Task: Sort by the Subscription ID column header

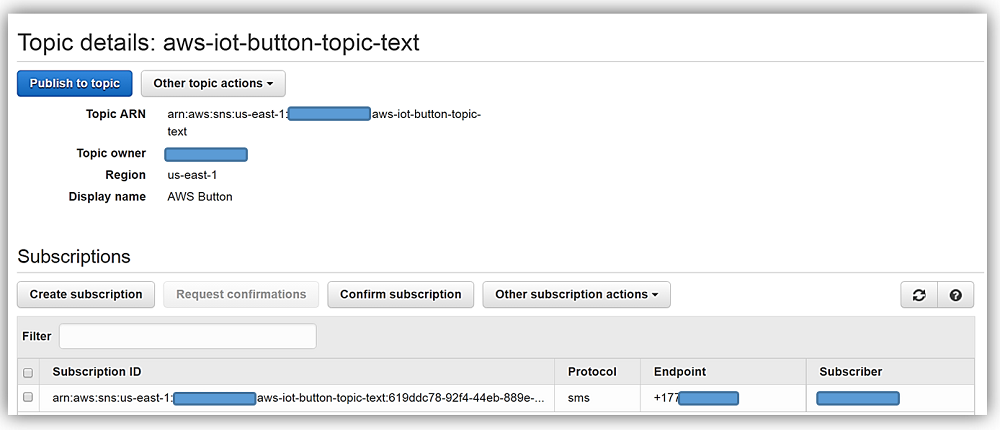Action: 97,372
